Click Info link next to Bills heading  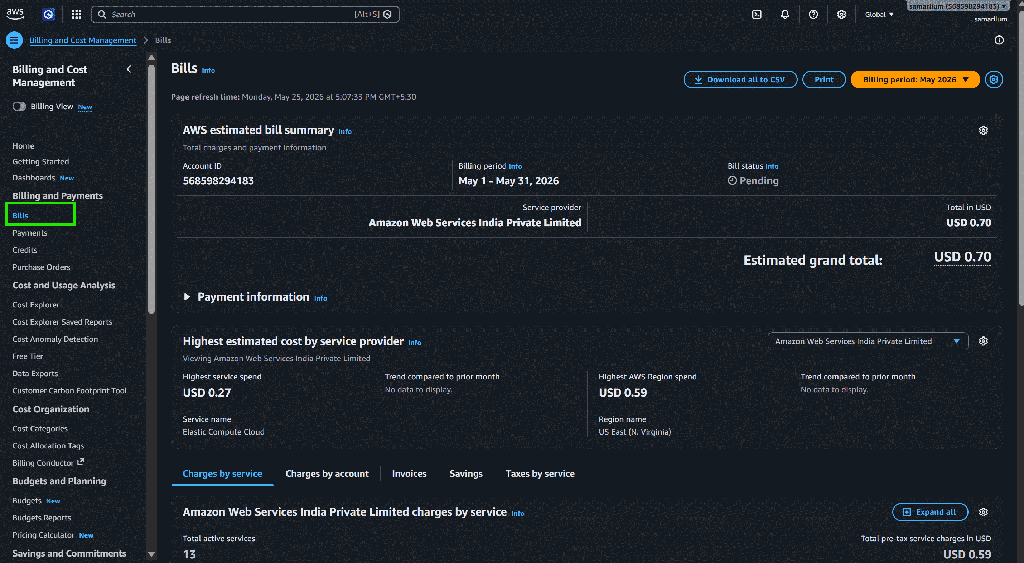(208, 70)
